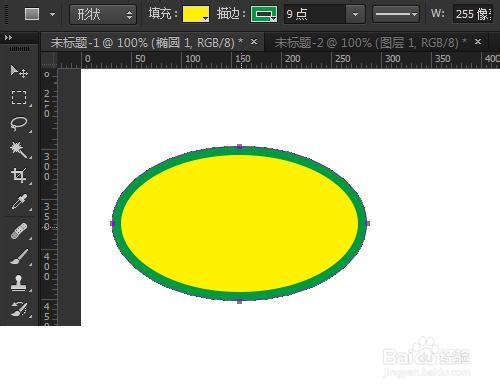Click the left anchor point of ellipse

(x=113, y=223)
